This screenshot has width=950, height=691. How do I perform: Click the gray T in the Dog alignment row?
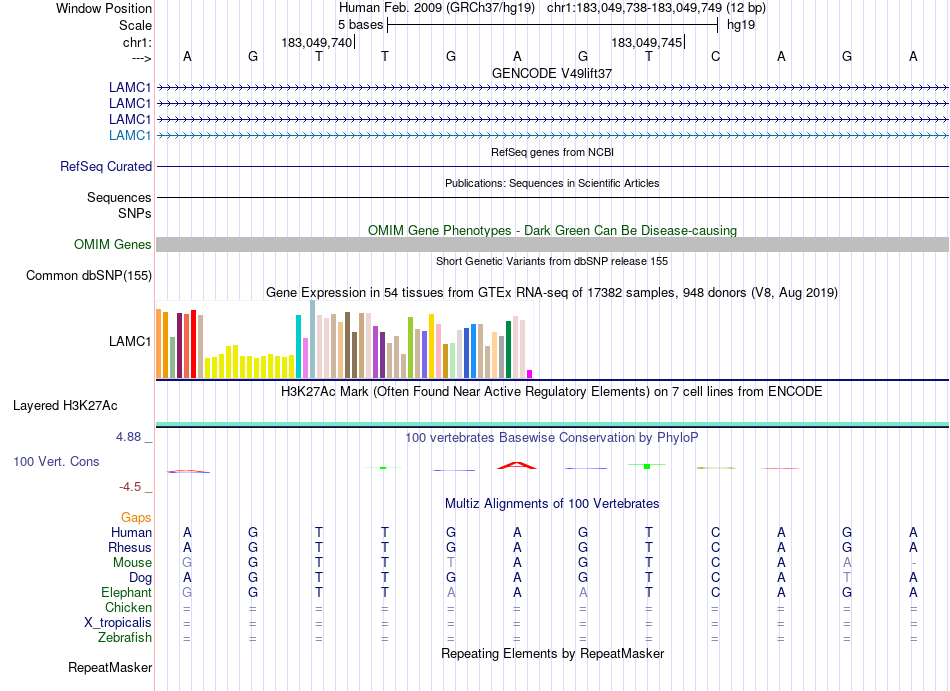pyautogui.click(x=847, y=578)
